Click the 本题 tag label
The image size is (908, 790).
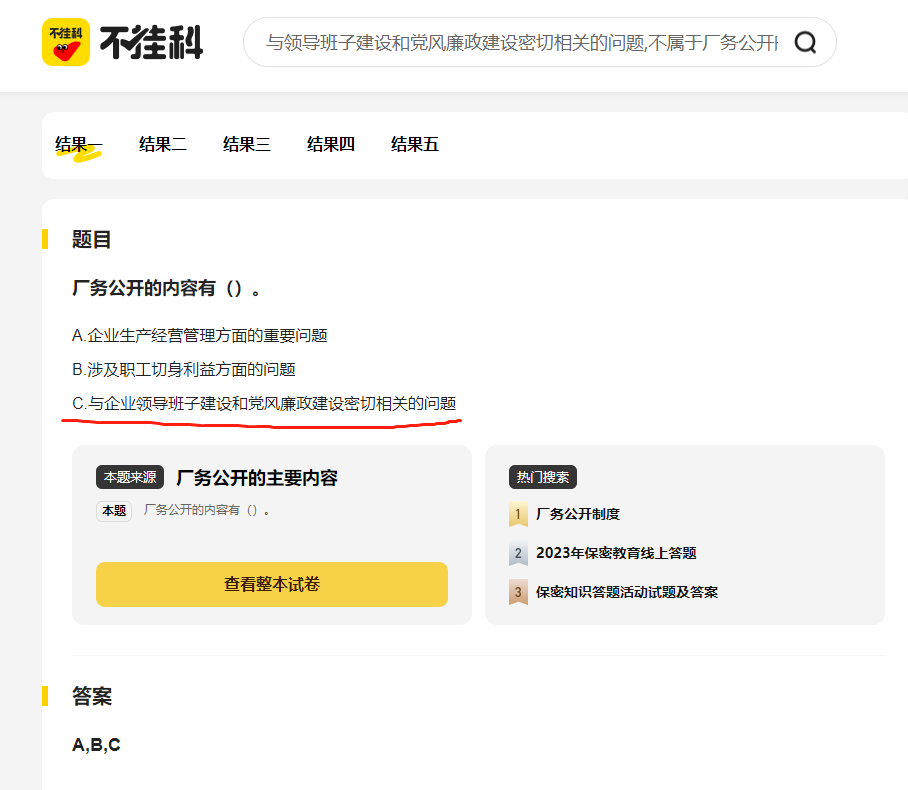pos(114,511)
